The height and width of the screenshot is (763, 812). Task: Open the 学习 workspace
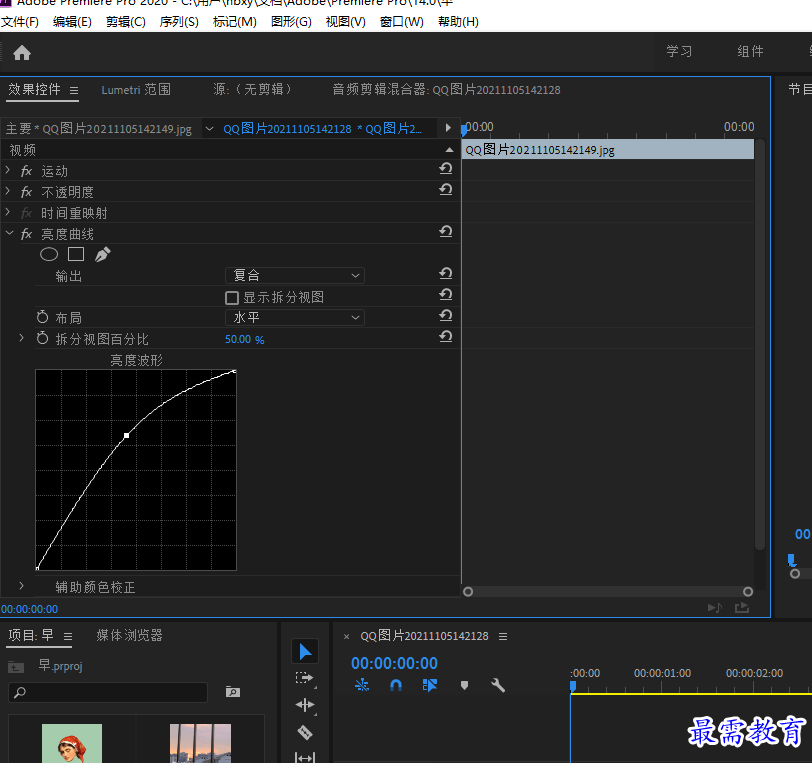[679, 51]
